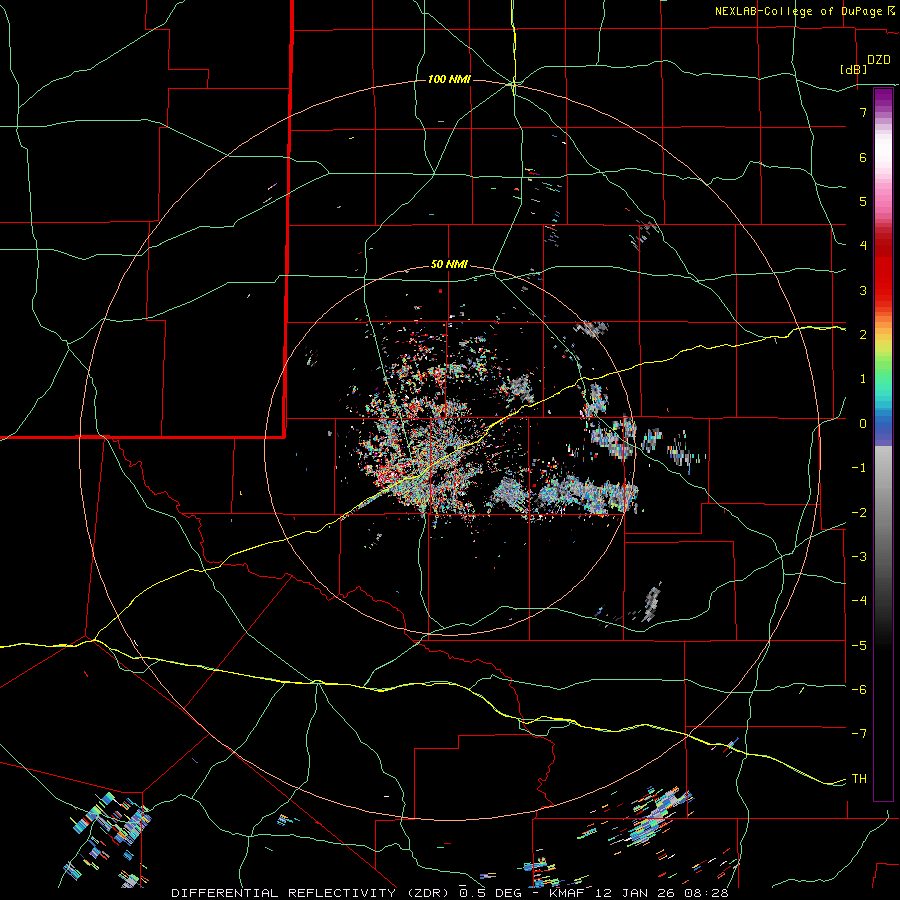The height and width of the screenshot is (900, 900).
Task: Click the -5 value on the color scale
Action: [859, 646]
